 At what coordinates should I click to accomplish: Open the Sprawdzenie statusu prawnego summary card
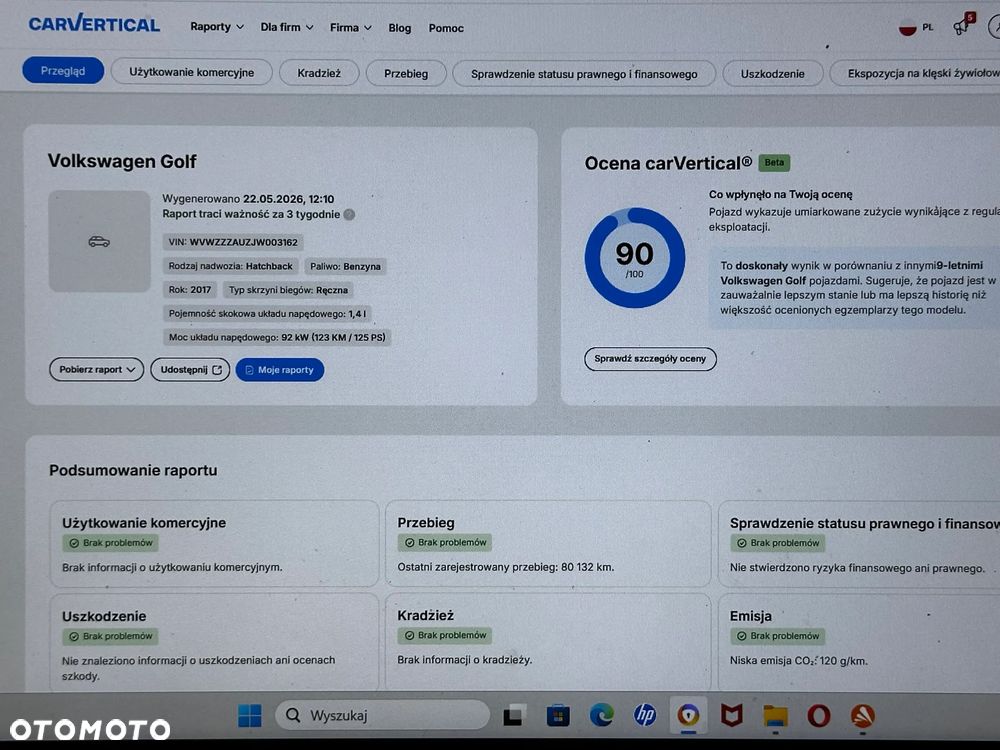click(858, 543)
